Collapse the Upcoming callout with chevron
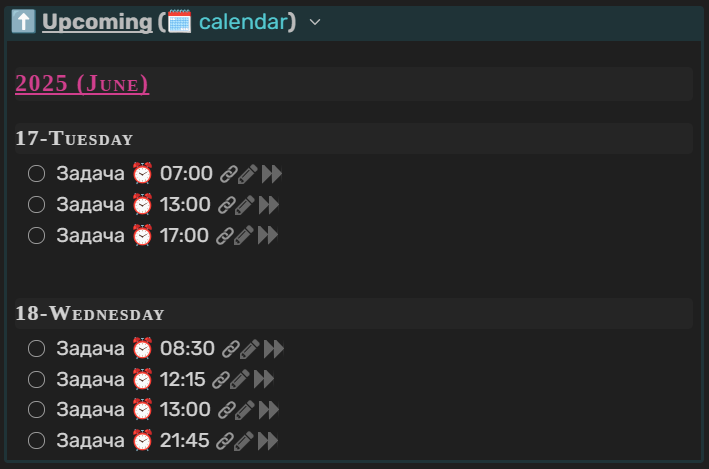The height and width of the screenshot is (469, 709). click(x=315, y=22)
